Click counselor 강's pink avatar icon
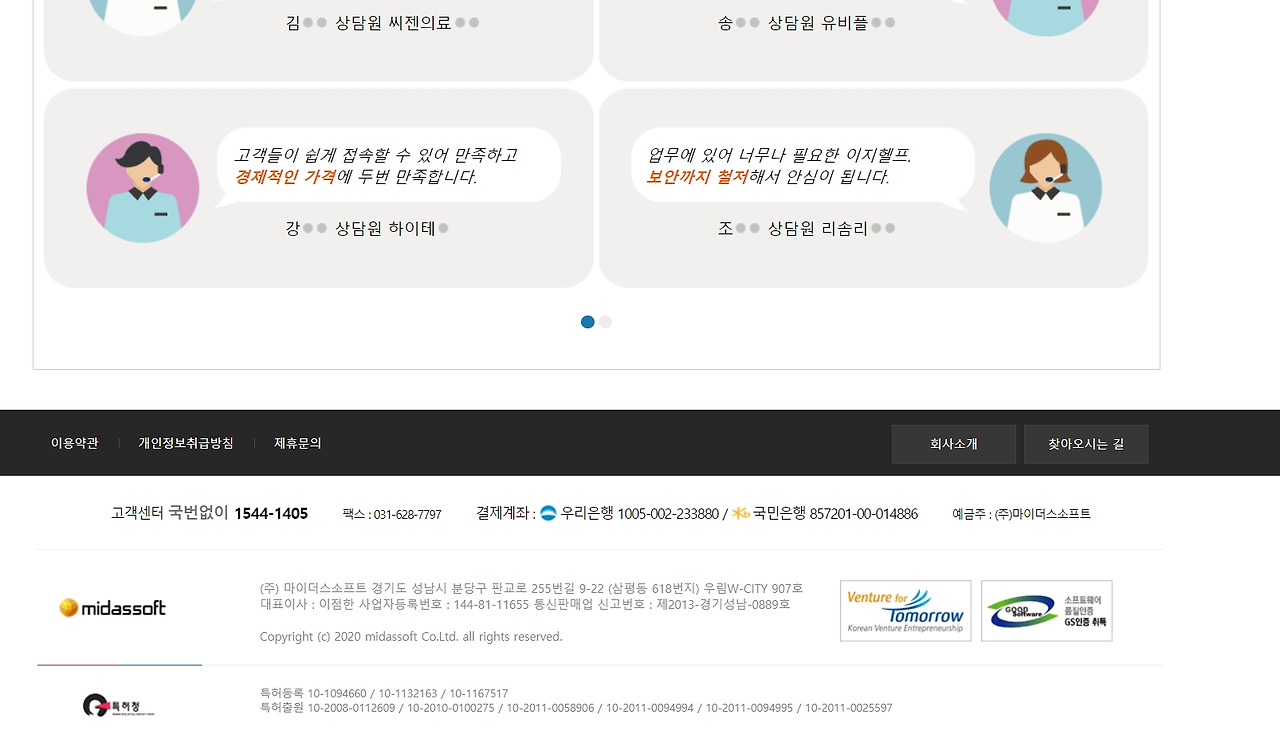Viewport: 1280px width, 738px height. click(142, 187)
